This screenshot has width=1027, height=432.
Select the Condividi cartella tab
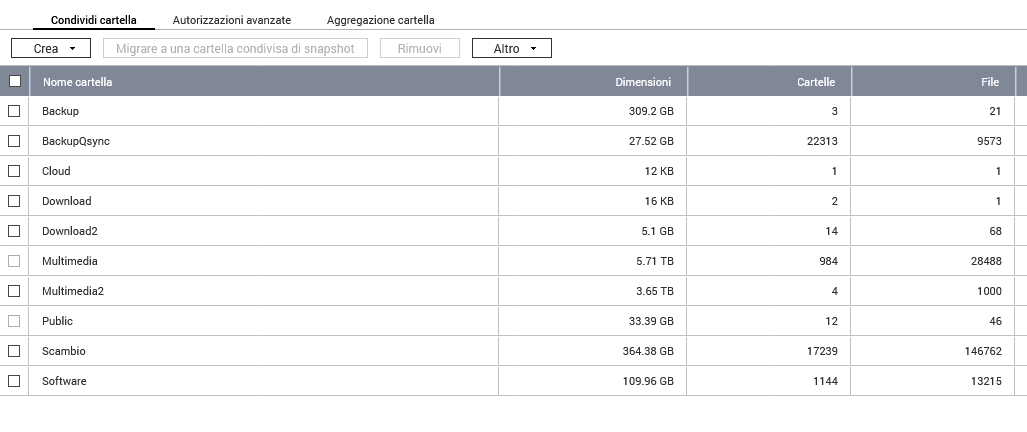[x=94, y=20]
